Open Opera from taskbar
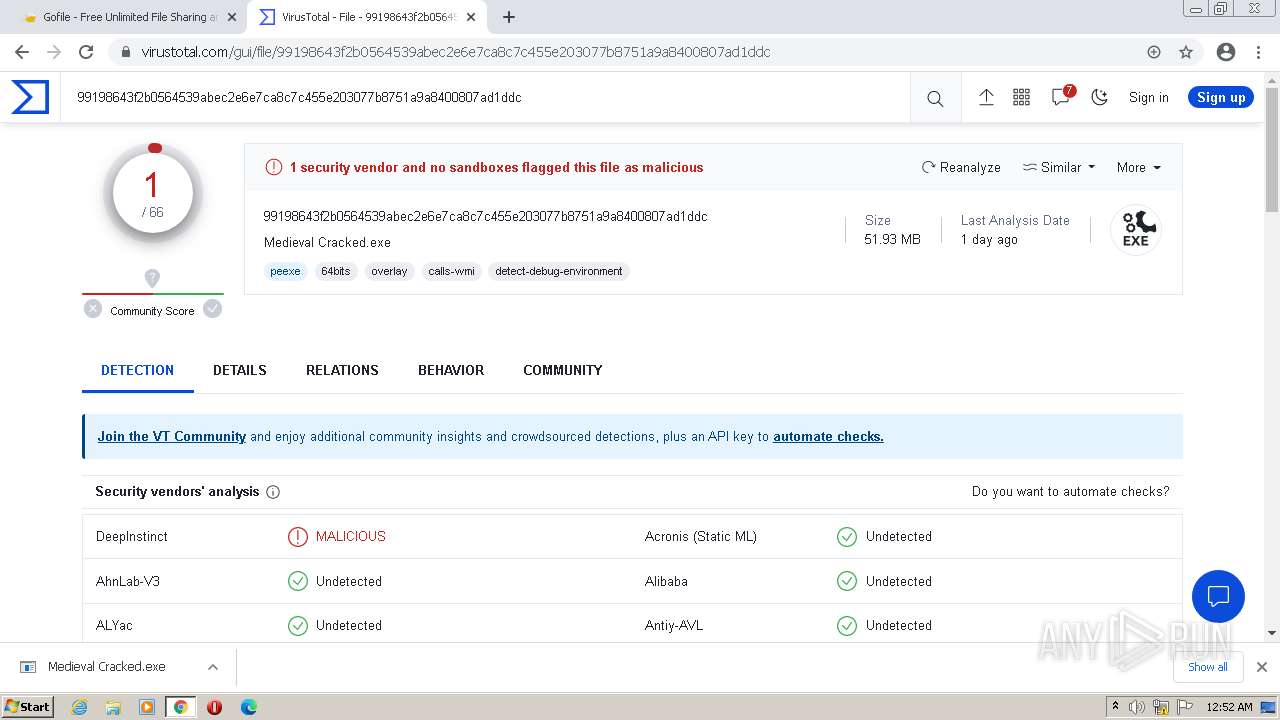The image size is (1280, 720). [x=214, y=707]
